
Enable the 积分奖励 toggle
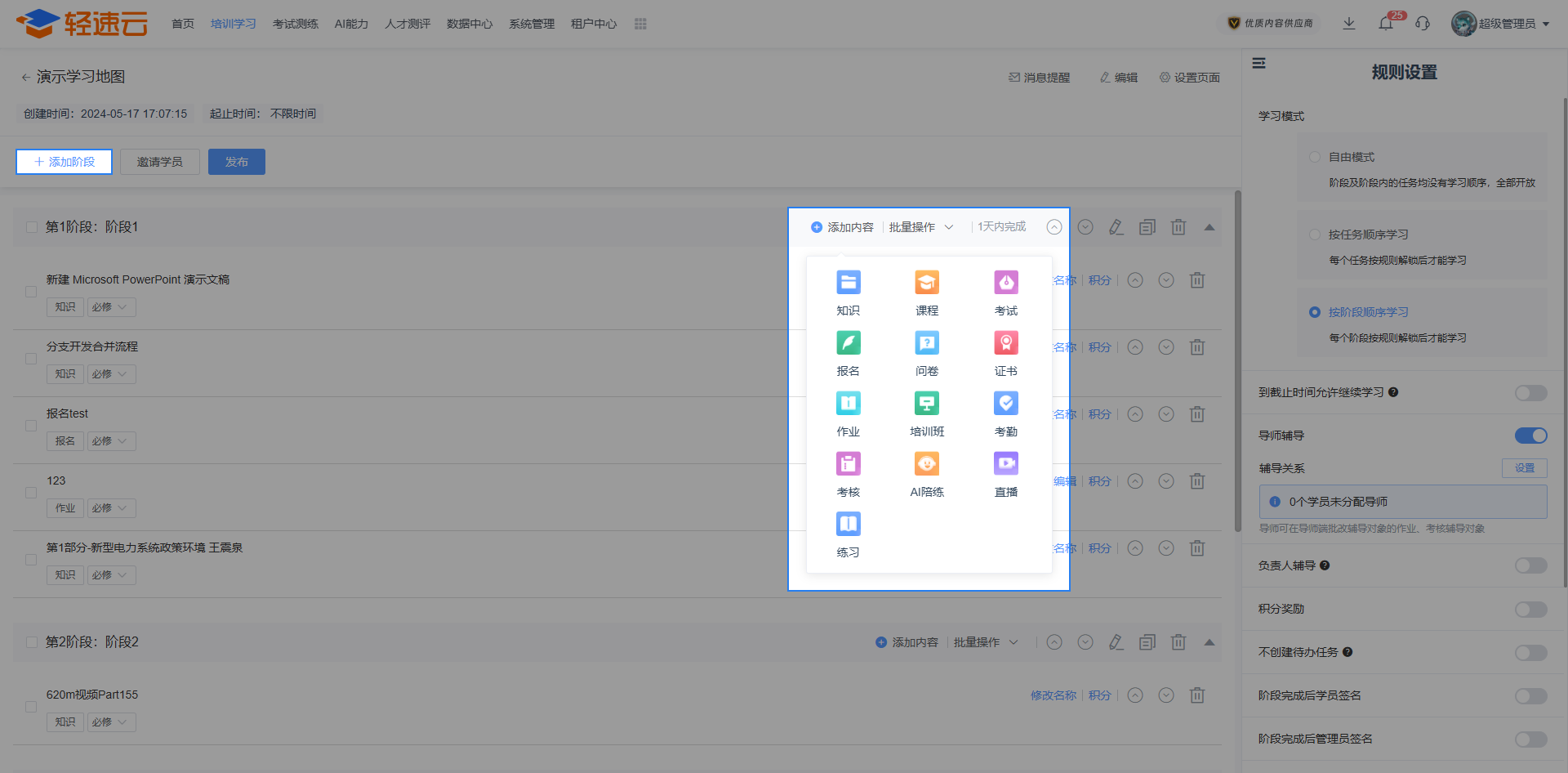(x=1530, y=610)
